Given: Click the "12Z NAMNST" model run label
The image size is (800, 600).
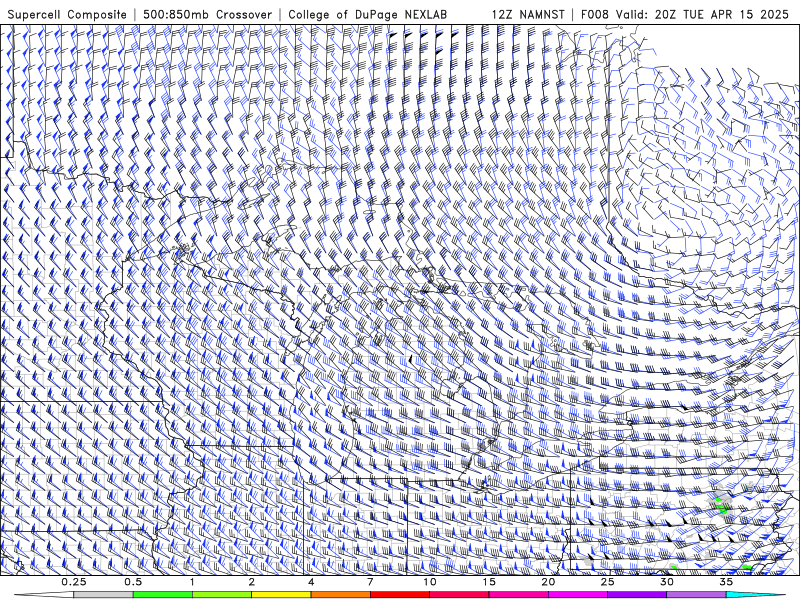Looking at the screenshot, I should coord(528,14).
